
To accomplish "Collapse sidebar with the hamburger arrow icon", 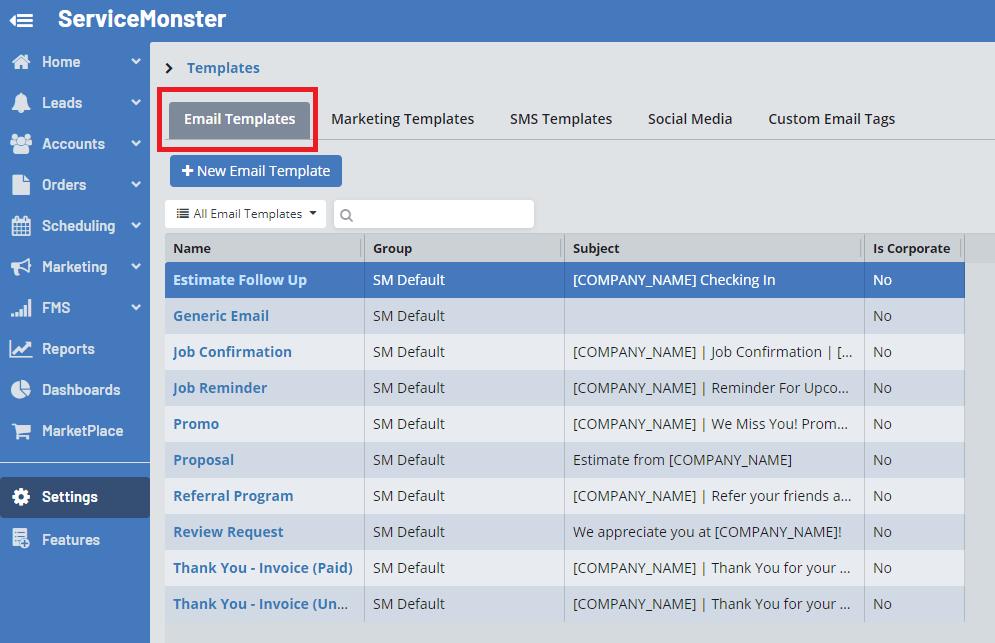I will (x=22, y=20).
